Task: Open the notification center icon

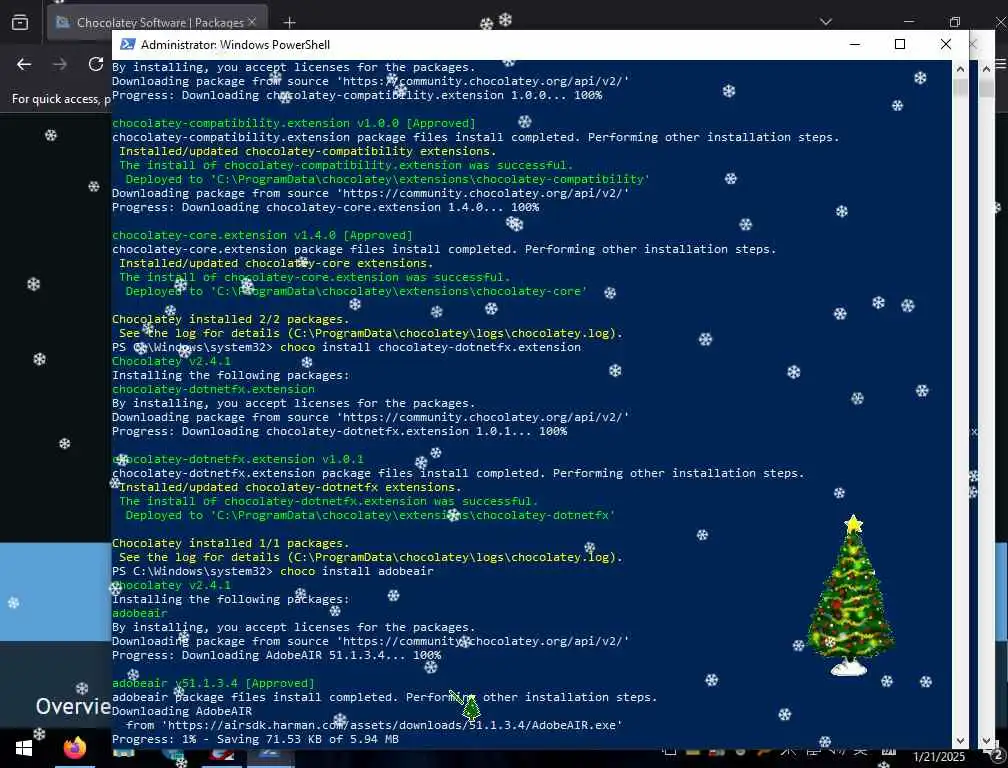Action: (996, 753)
